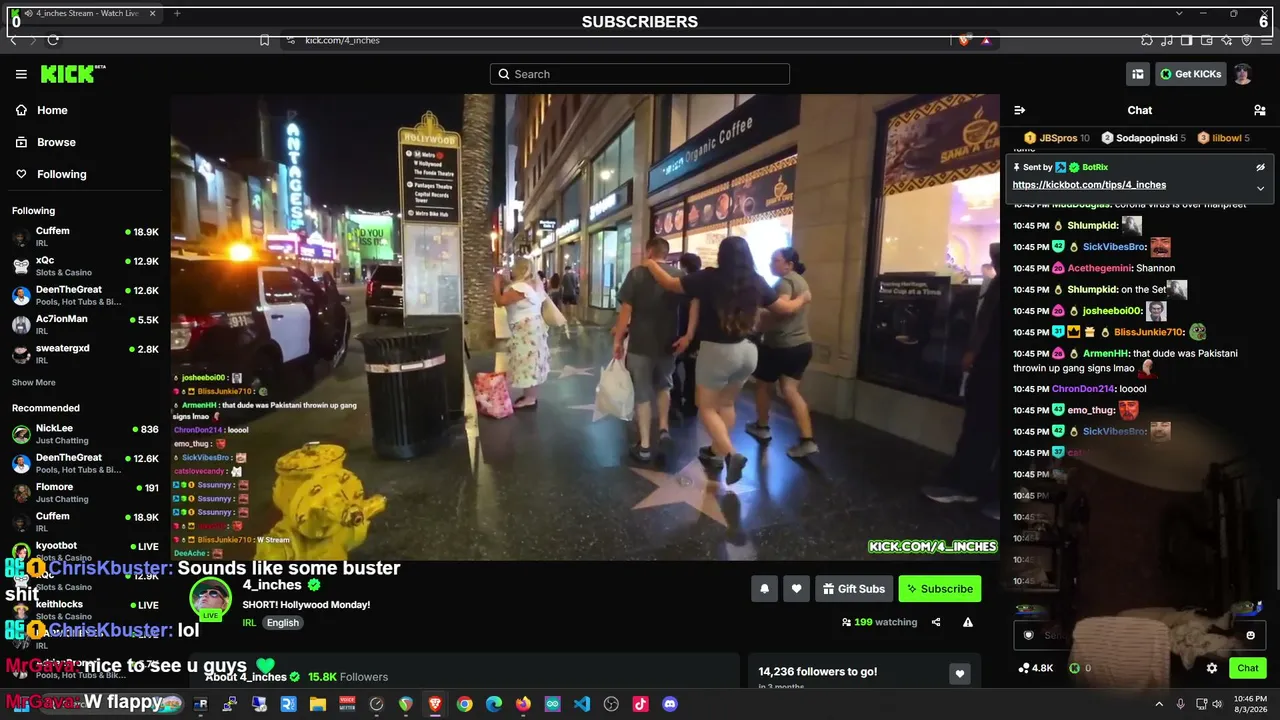
Task: Open File Explorer from taskbar
Action: (318, 704)
